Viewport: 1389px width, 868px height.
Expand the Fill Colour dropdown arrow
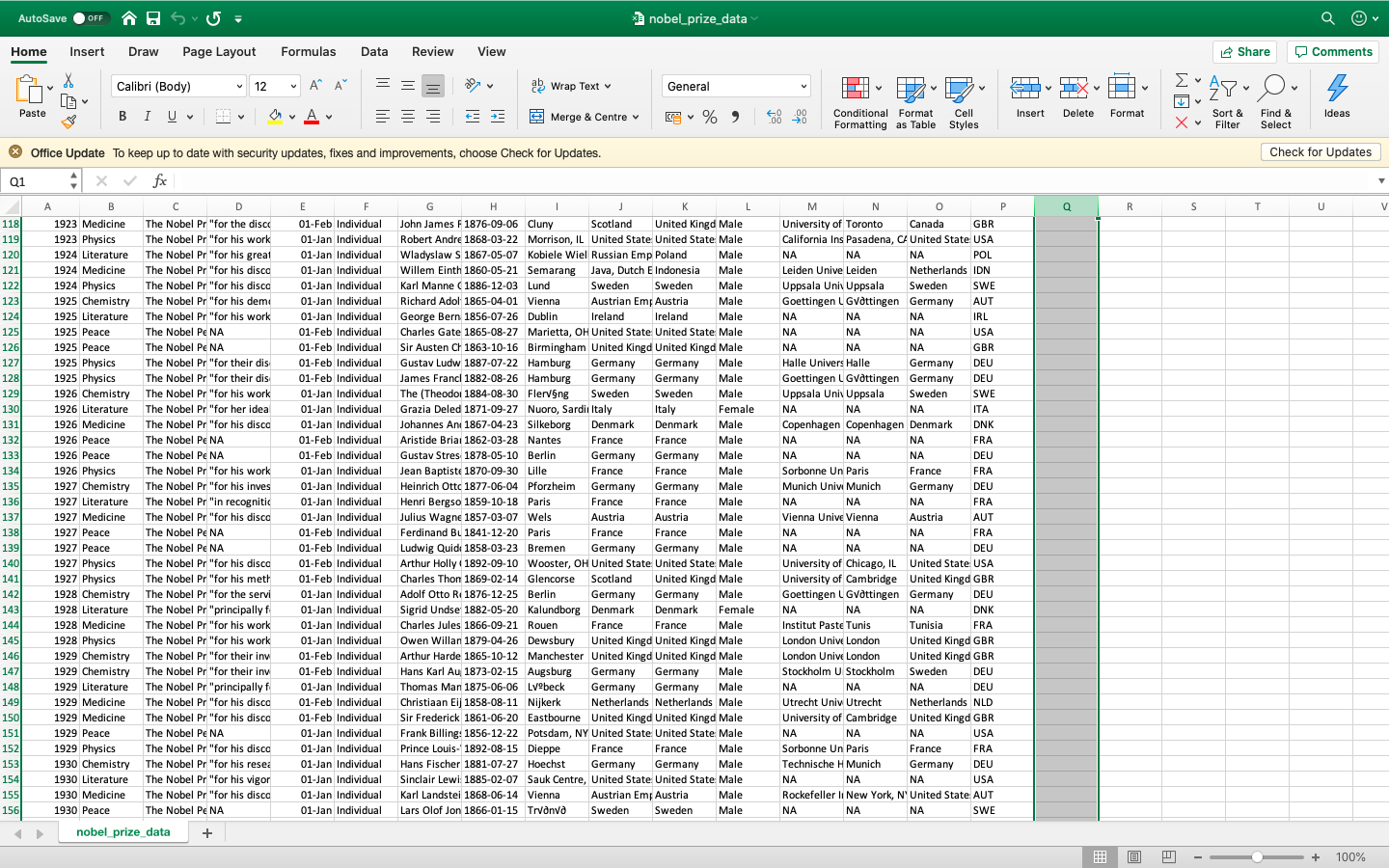coord(290,116)
